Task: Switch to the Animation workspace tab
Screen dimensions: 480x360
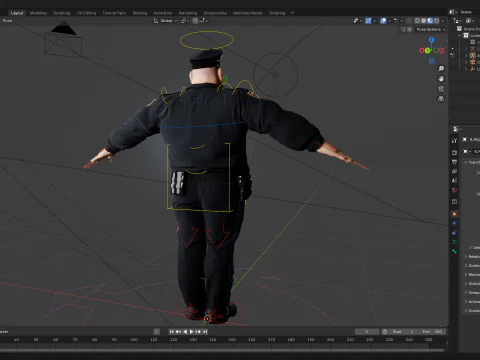Action: (x=163, y=13)
